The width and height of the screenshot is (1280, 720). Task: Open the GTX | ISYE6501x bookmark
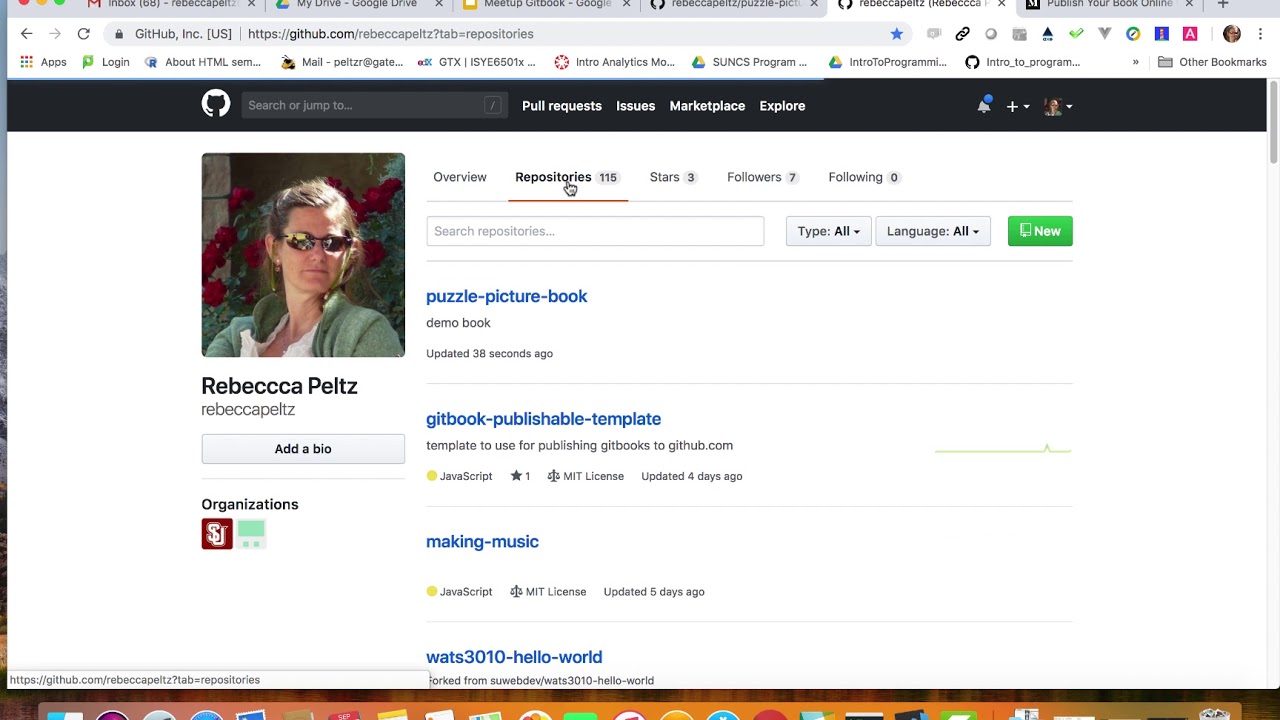[476, 62]
